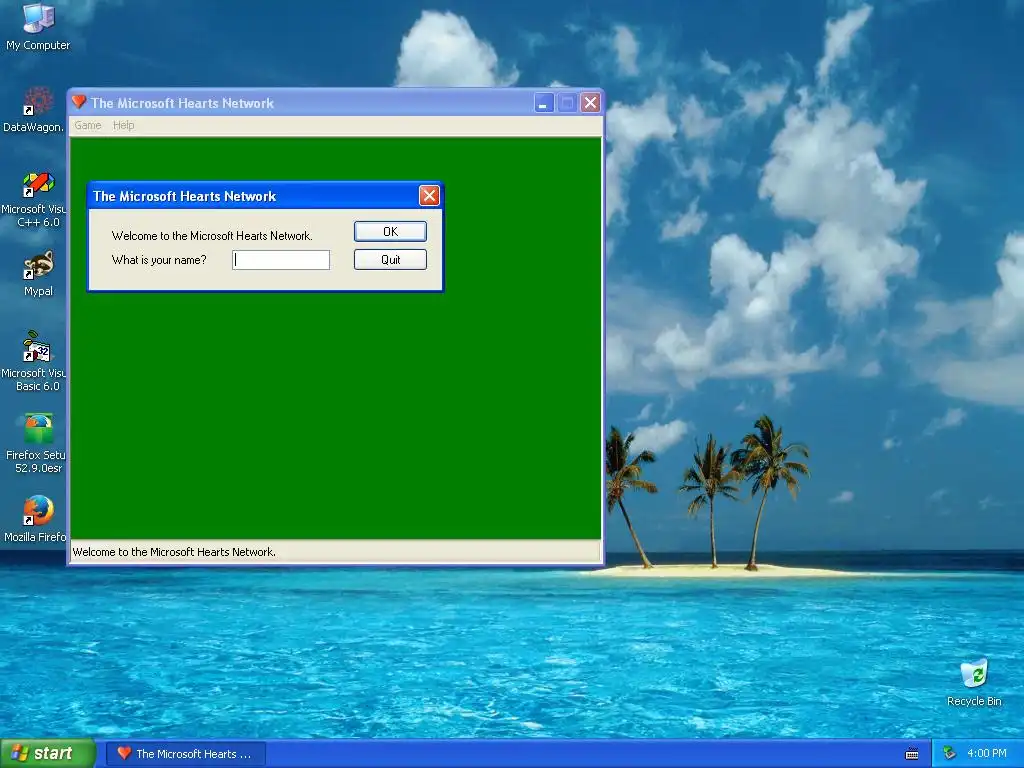Click the heart icon in Hearts title bar
This screenshot has height=768, width=1024.
pos(79,102)
